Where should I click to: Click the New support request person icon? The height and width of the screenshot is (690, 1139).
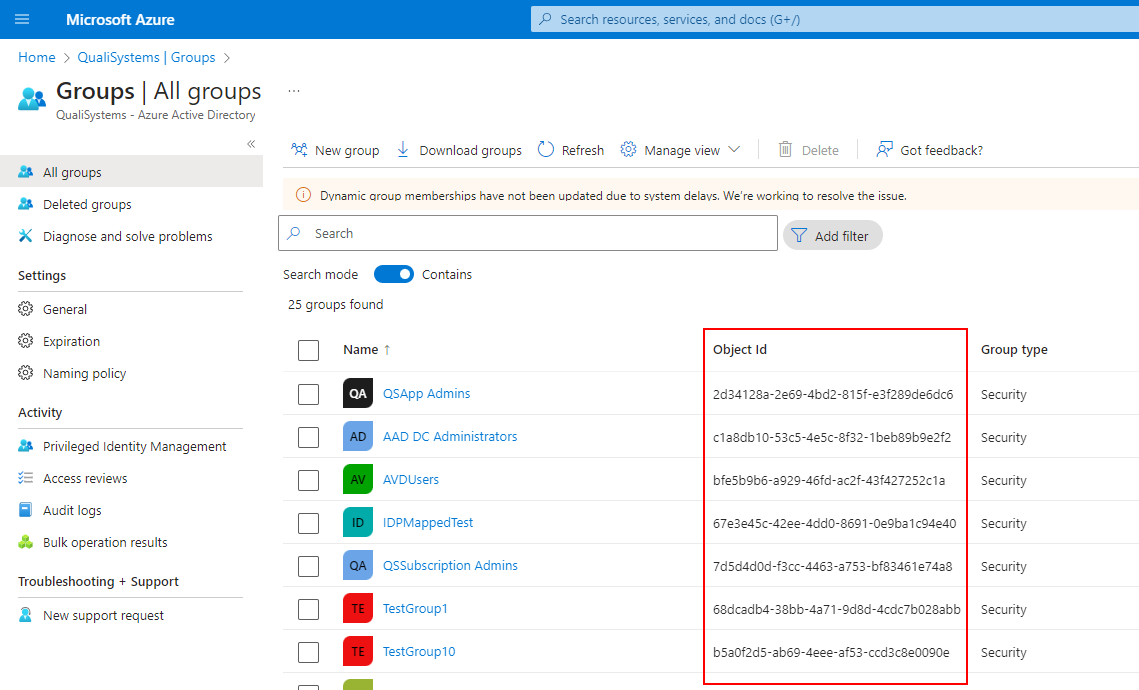[x=25, y=615]
